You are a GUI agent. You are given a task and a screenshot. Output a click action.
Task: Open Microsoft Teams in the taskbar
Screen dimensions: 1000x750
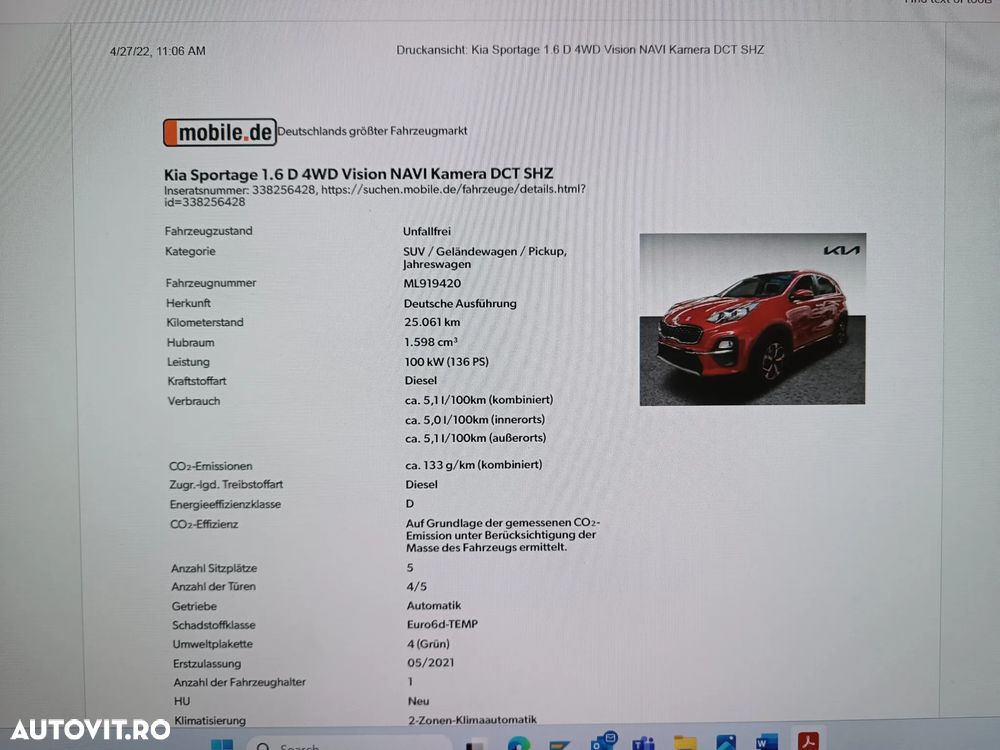pyautogui.click(x=643, y=742)
